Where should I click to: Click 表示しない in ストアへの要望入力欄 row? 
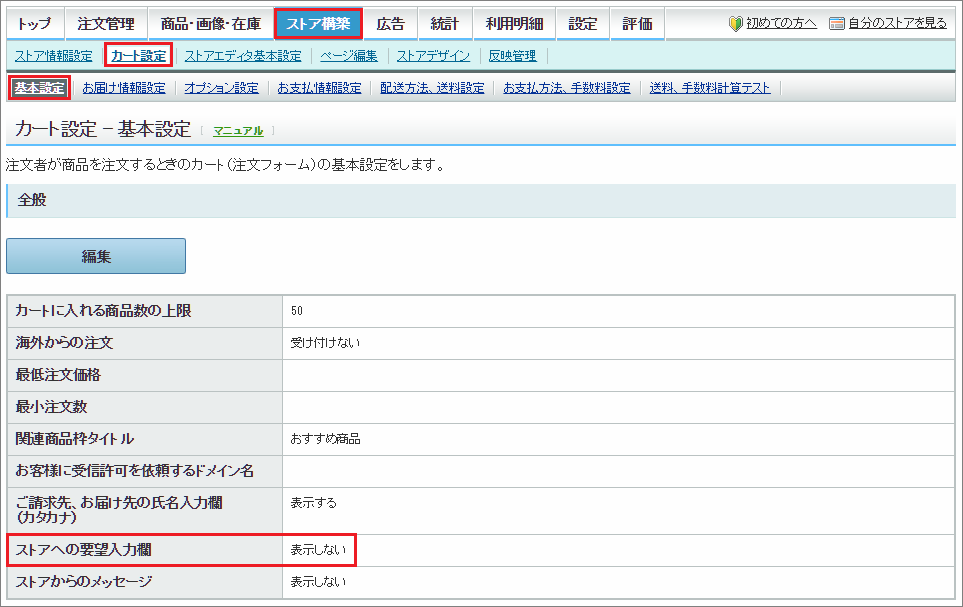click(x=318, y=550)
